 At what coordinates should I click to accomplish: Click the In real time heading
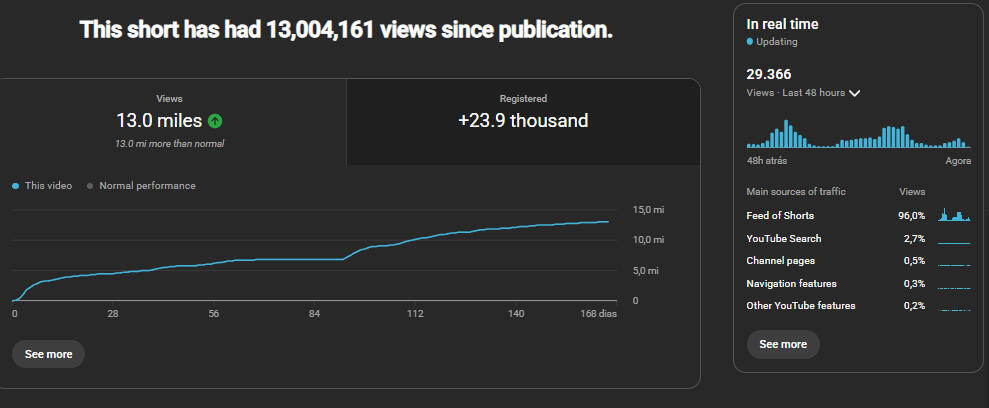click(782, 24)
